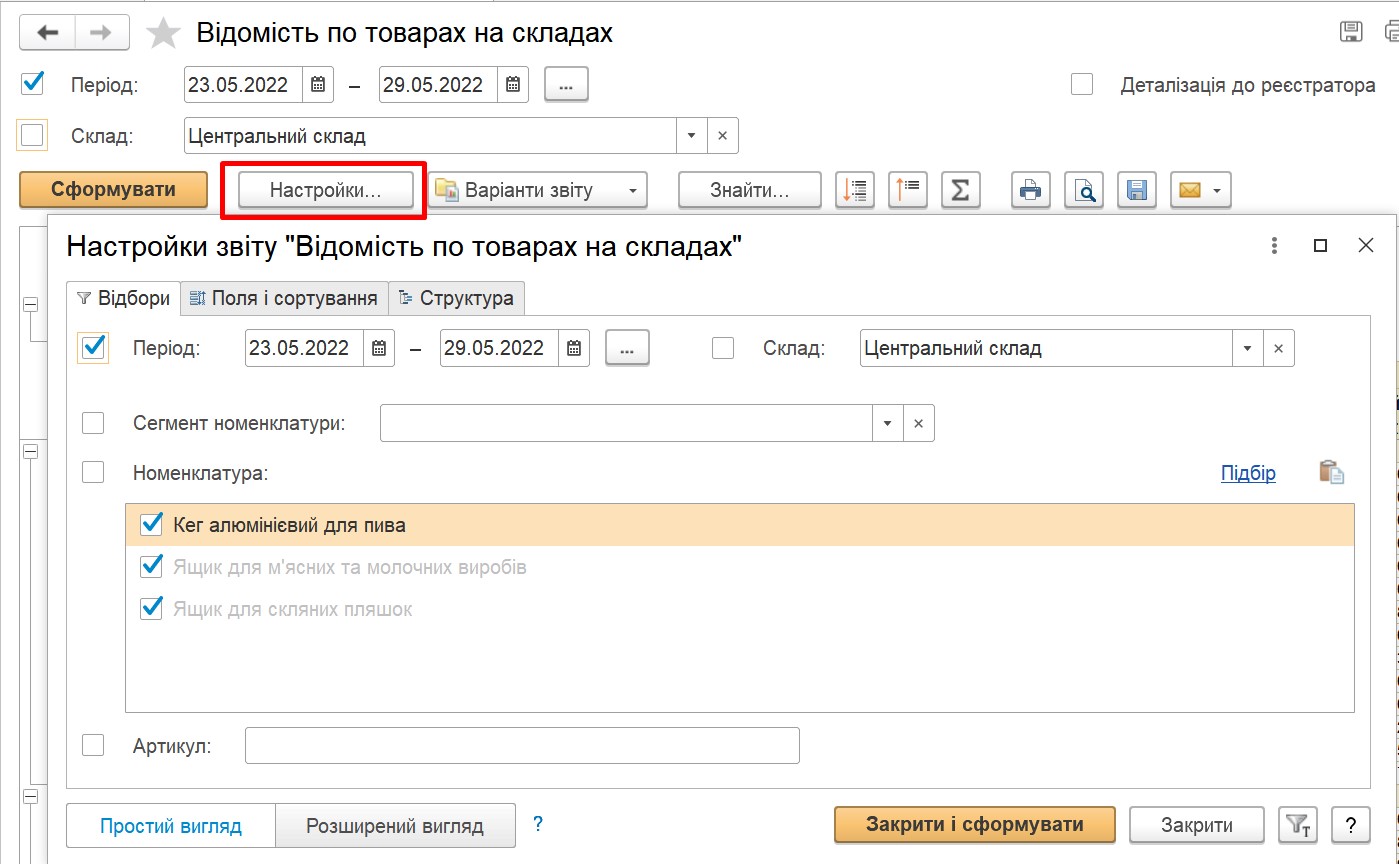Enable Сегмент номенклатури checkbox
Image resolution: width=1399 pixels, height=864 pixels.
pyautogui.click(x=93, y=423)
